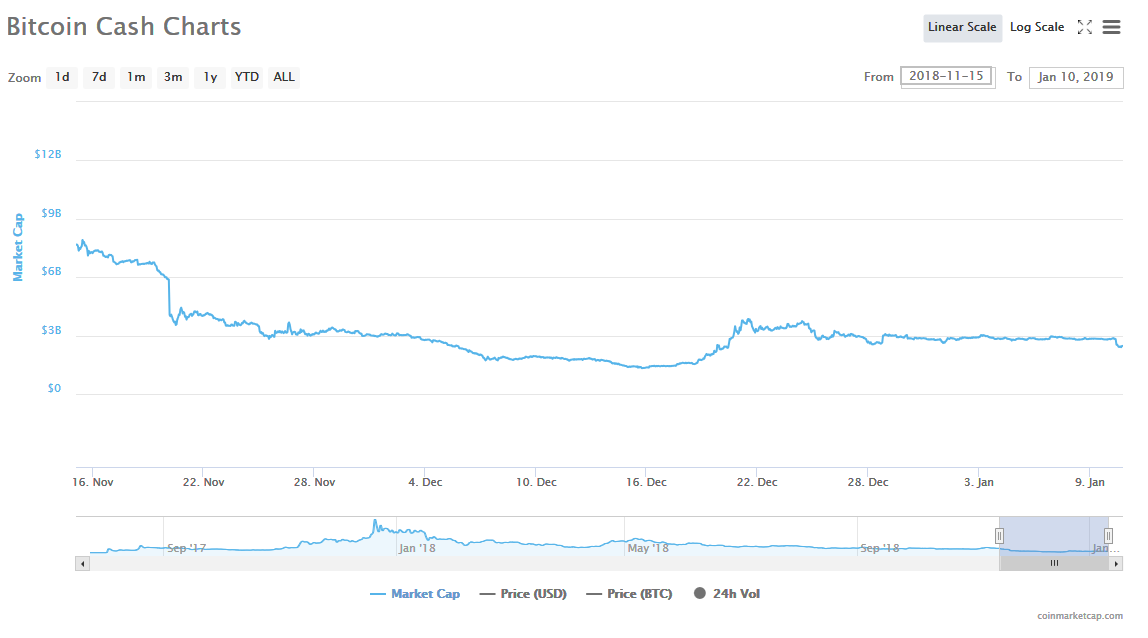Click the 9. Jan axis label
This screenshot has height=638, width=1148.
(1090, 482)
